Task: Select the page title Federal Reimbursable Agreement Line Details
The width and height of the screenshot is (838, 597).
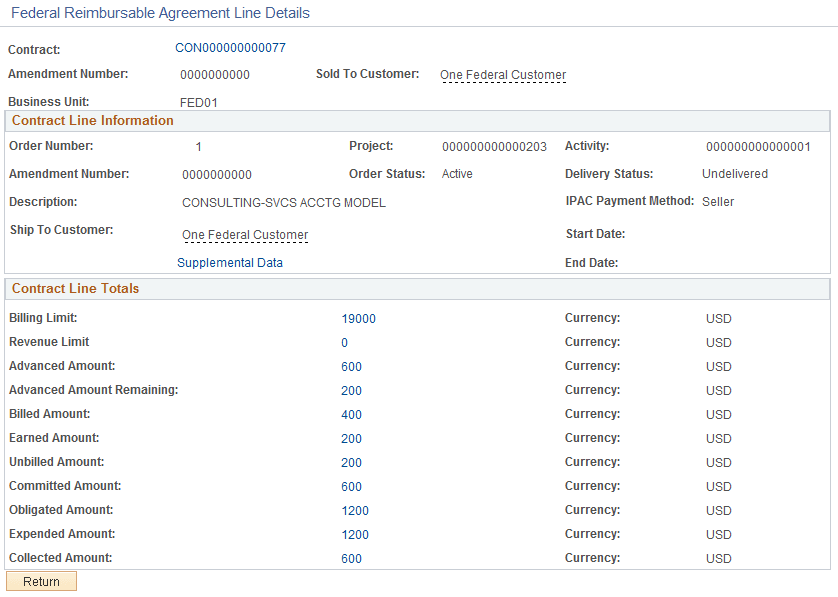Action: point(160,13)
